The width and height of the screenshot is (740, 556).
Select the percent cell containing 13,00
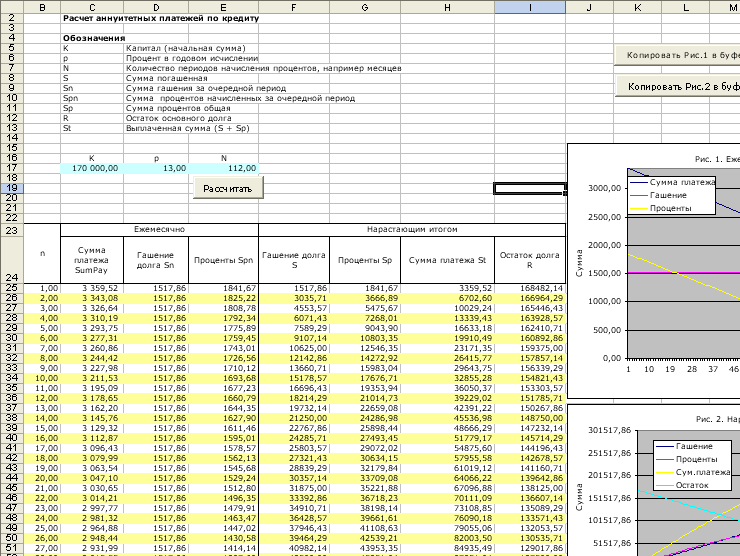point(156,168)
